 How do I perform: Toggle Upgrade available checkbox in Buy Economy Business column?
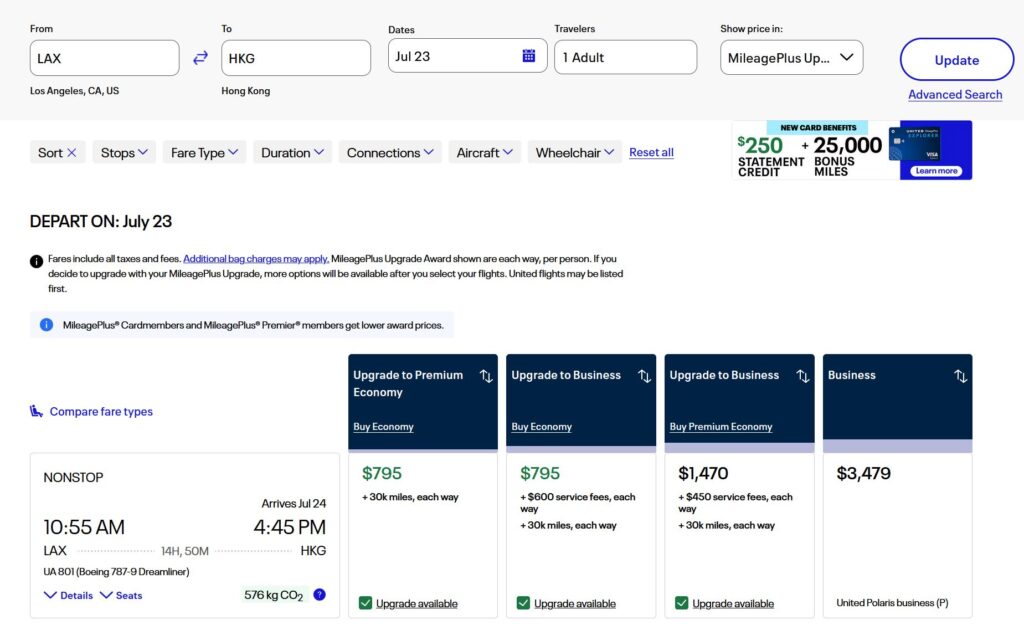[524, 603]
